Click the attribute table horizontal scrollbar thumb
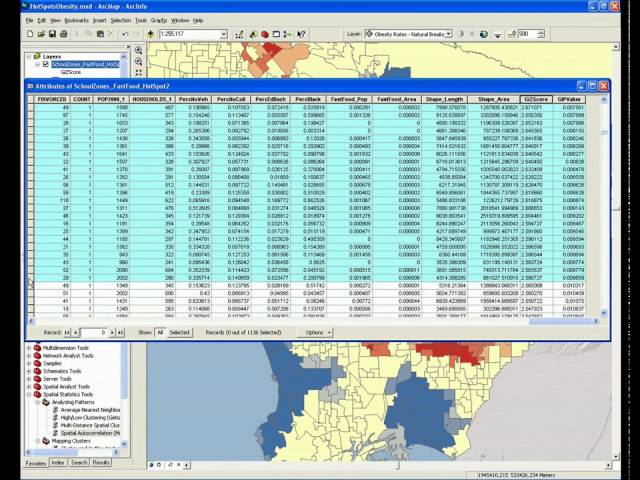The image size is (640, 480). [562, 321]
